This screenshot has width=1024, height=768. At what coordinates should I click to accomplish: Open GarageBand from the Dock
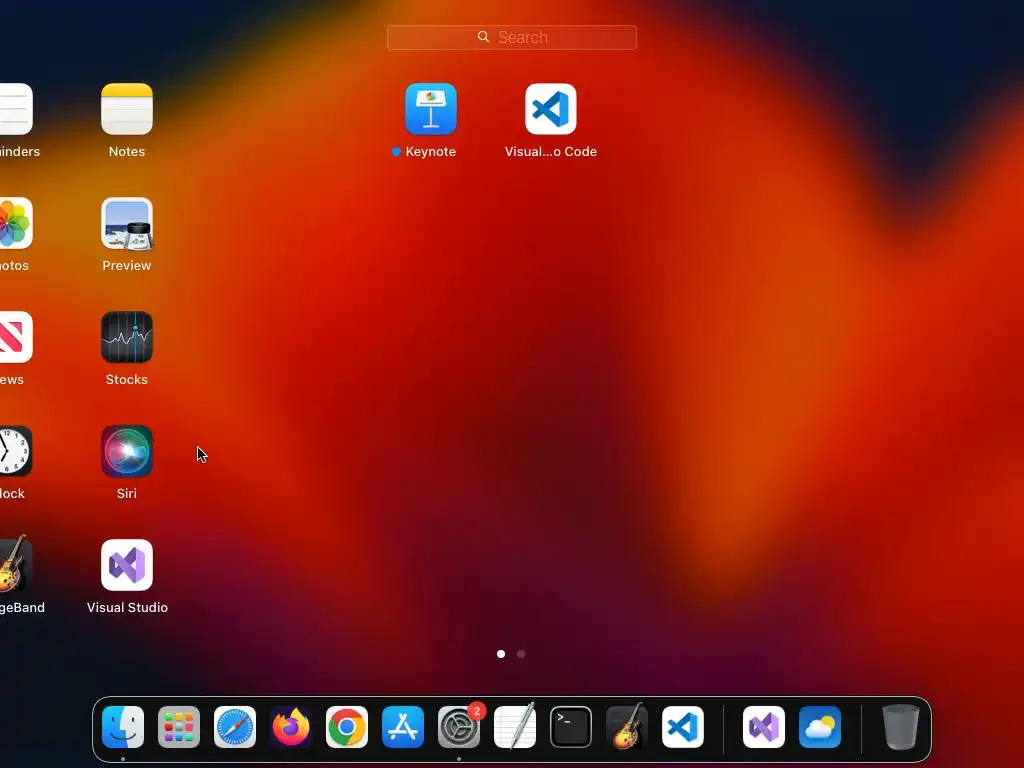pyautogui.click(x=627, y=727)
